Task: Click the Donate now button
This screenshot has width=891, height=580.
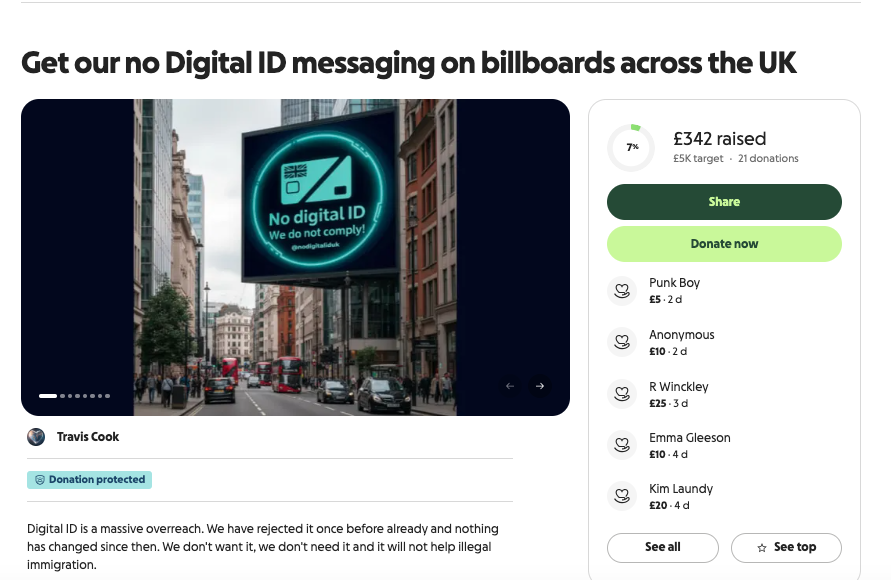Action: (x=724, y=244)
